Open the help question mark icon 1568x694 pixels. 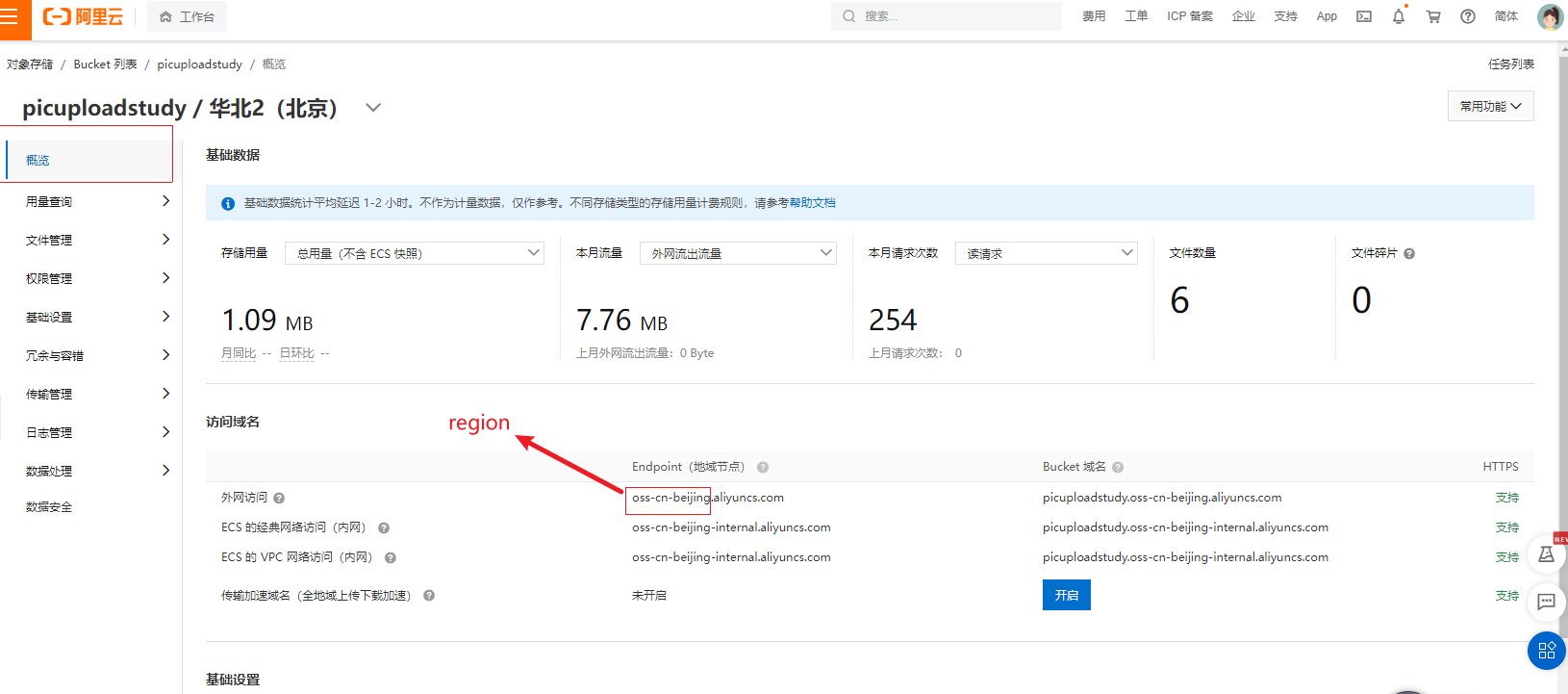pos(1468,16)
